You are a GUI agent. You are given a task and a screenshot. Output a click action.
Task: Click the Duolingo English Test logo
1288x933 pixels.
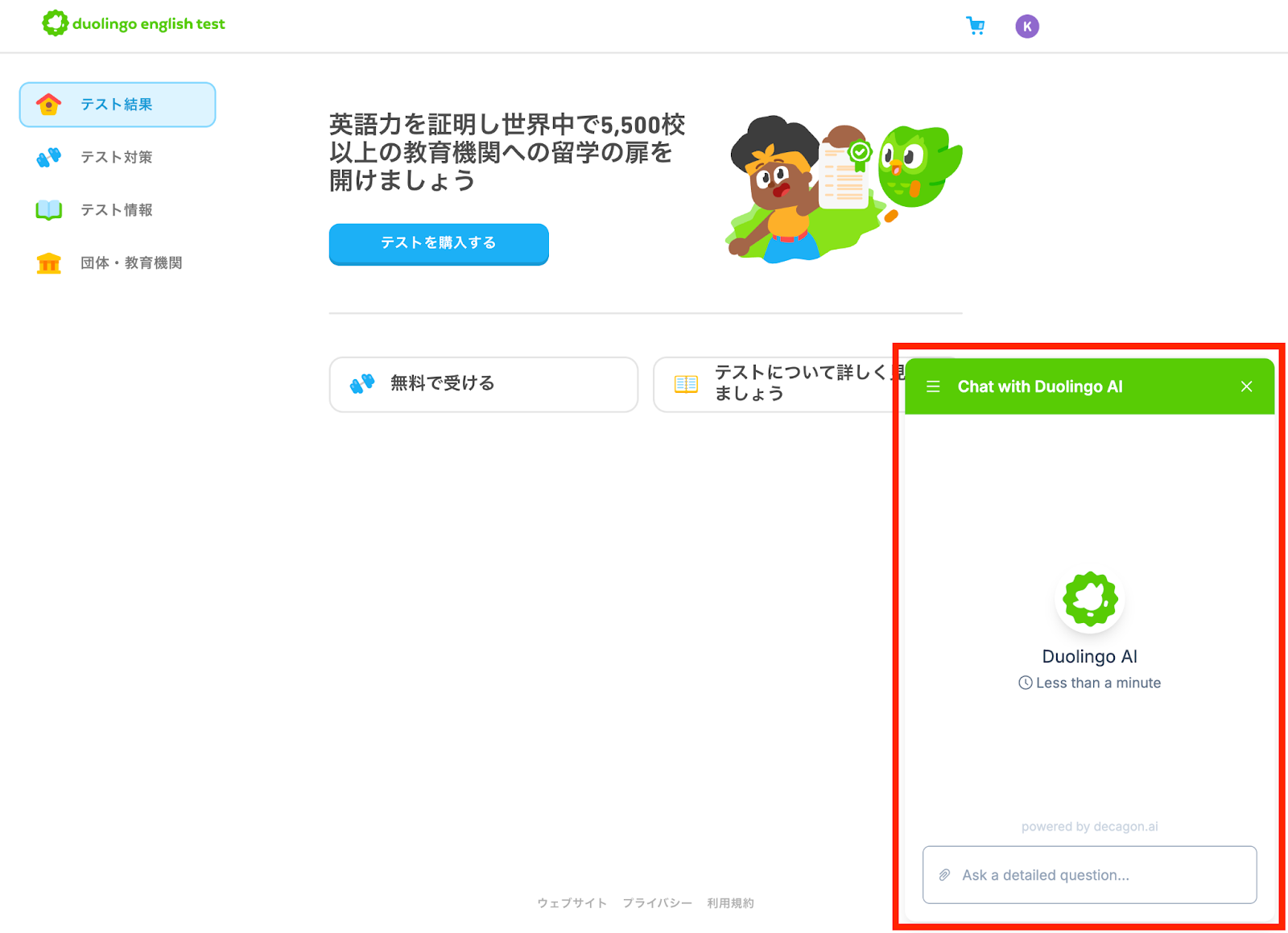tap(134, 23)
